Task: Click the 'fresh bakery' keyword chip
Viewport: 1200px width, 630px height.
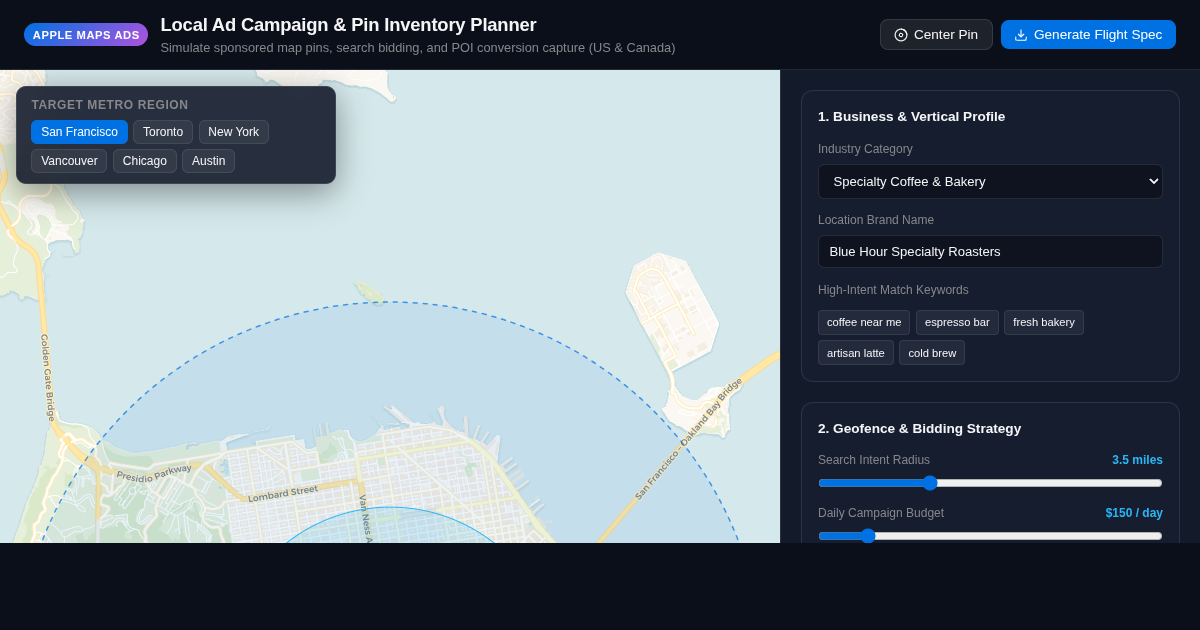Action: 1044,322
